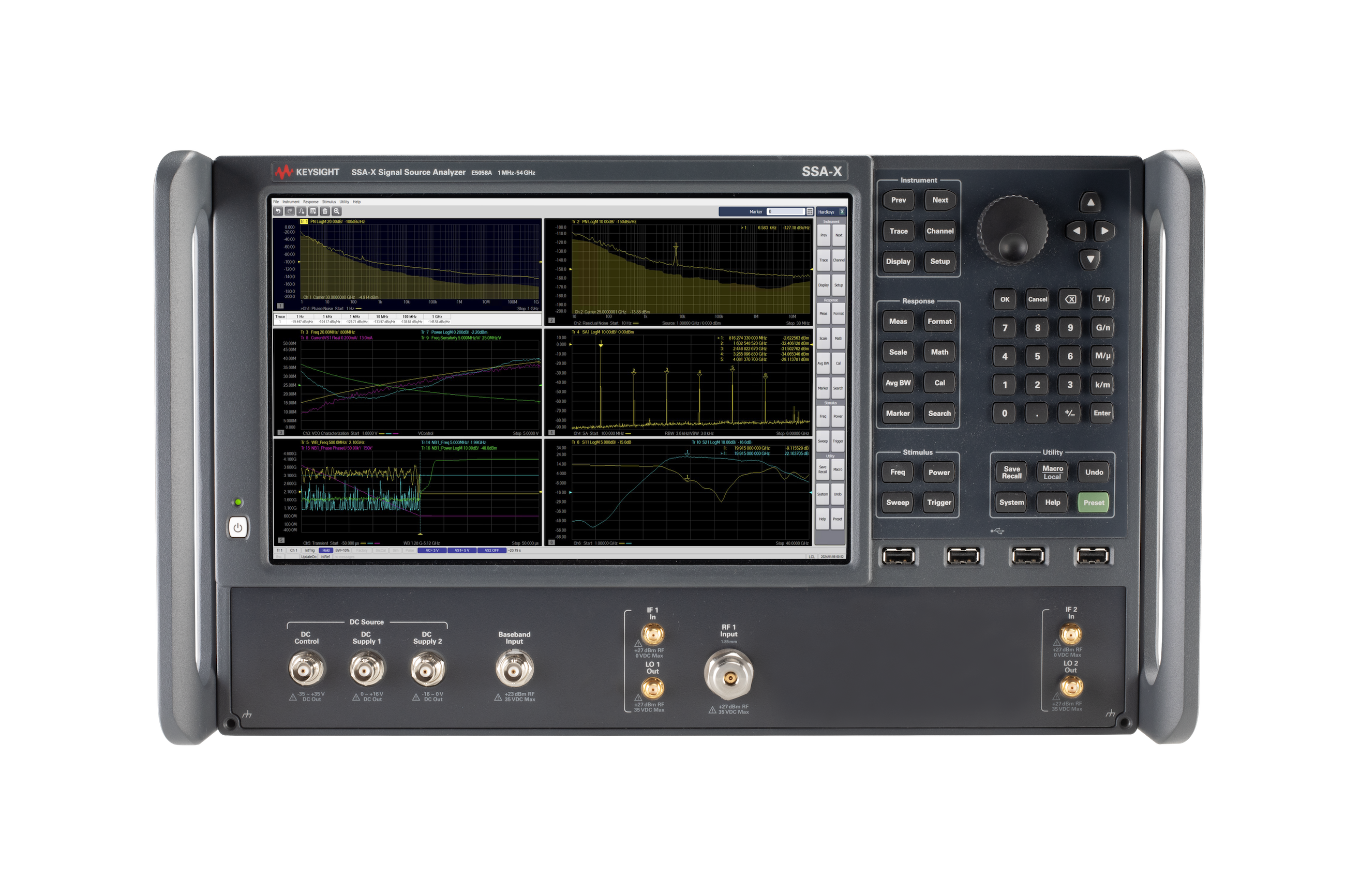Screen dimensions: 1345x896
Task: Open the Stimulus menu in the menu bar
Action: (328, 202)
